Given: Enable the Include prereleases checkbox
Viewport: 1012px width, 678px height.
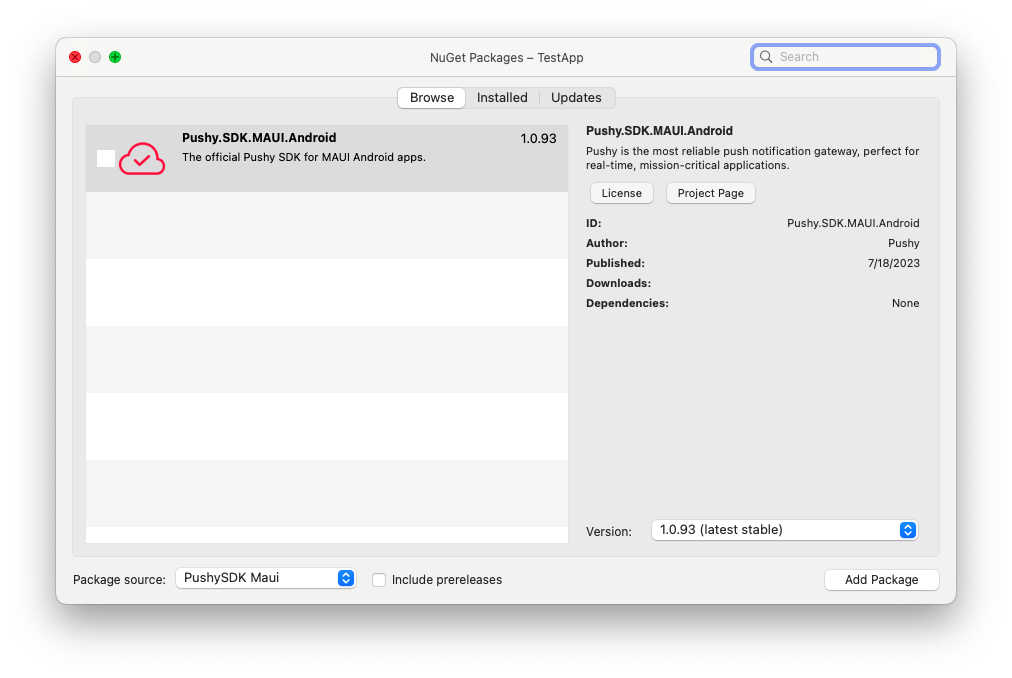Looking at the screenshot, I should pyautogui.click(x=379, y=580).
